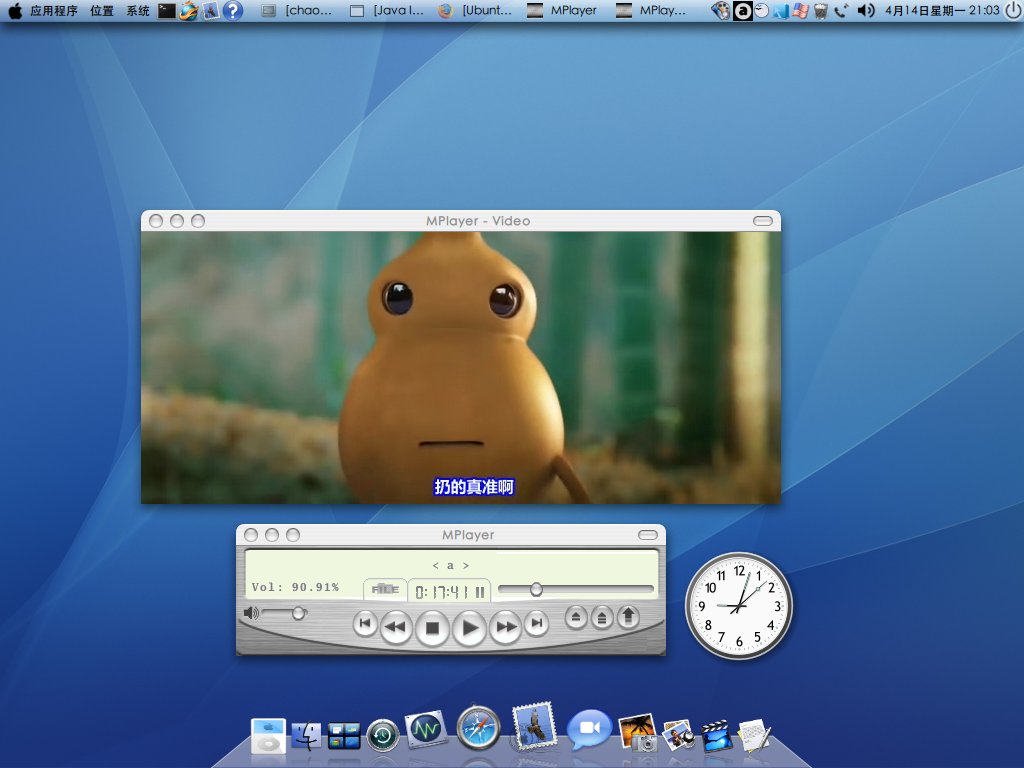Click the seek bar knob in MPlayer
1024x768 pixels.
click(x=536, y=590)
